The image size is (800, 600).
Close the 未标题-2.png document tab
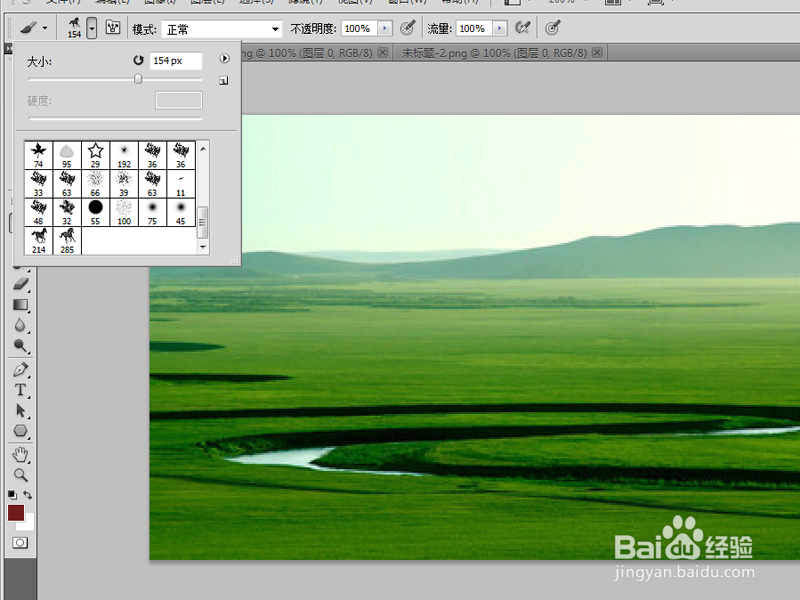click(597, 52)
